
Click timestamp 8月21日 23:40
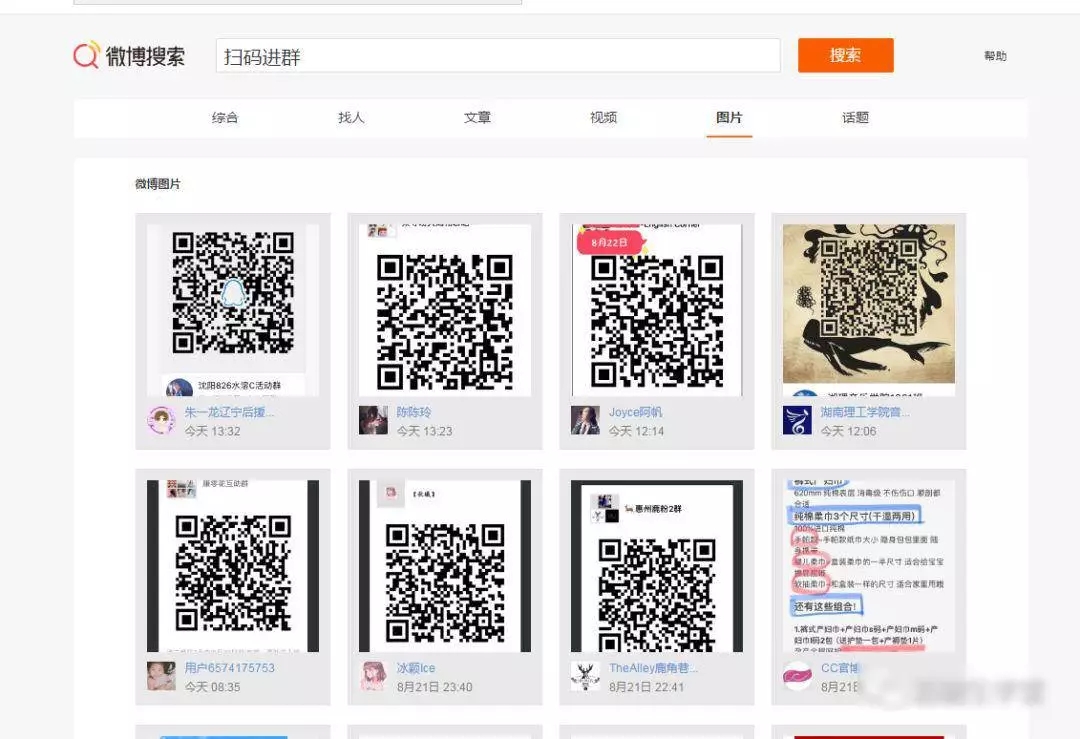point(435,687)
